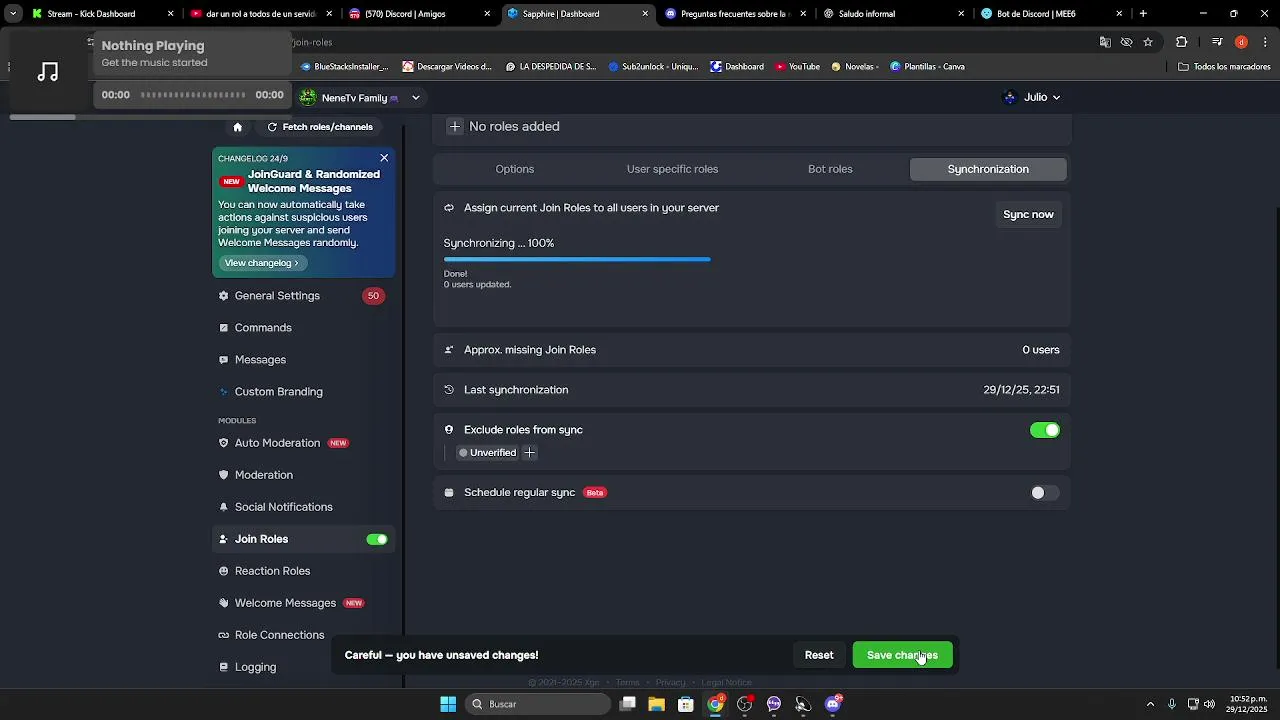The image size is (1280, 720).
Task: Close the changelog banner
Action: tap(384, 158)
